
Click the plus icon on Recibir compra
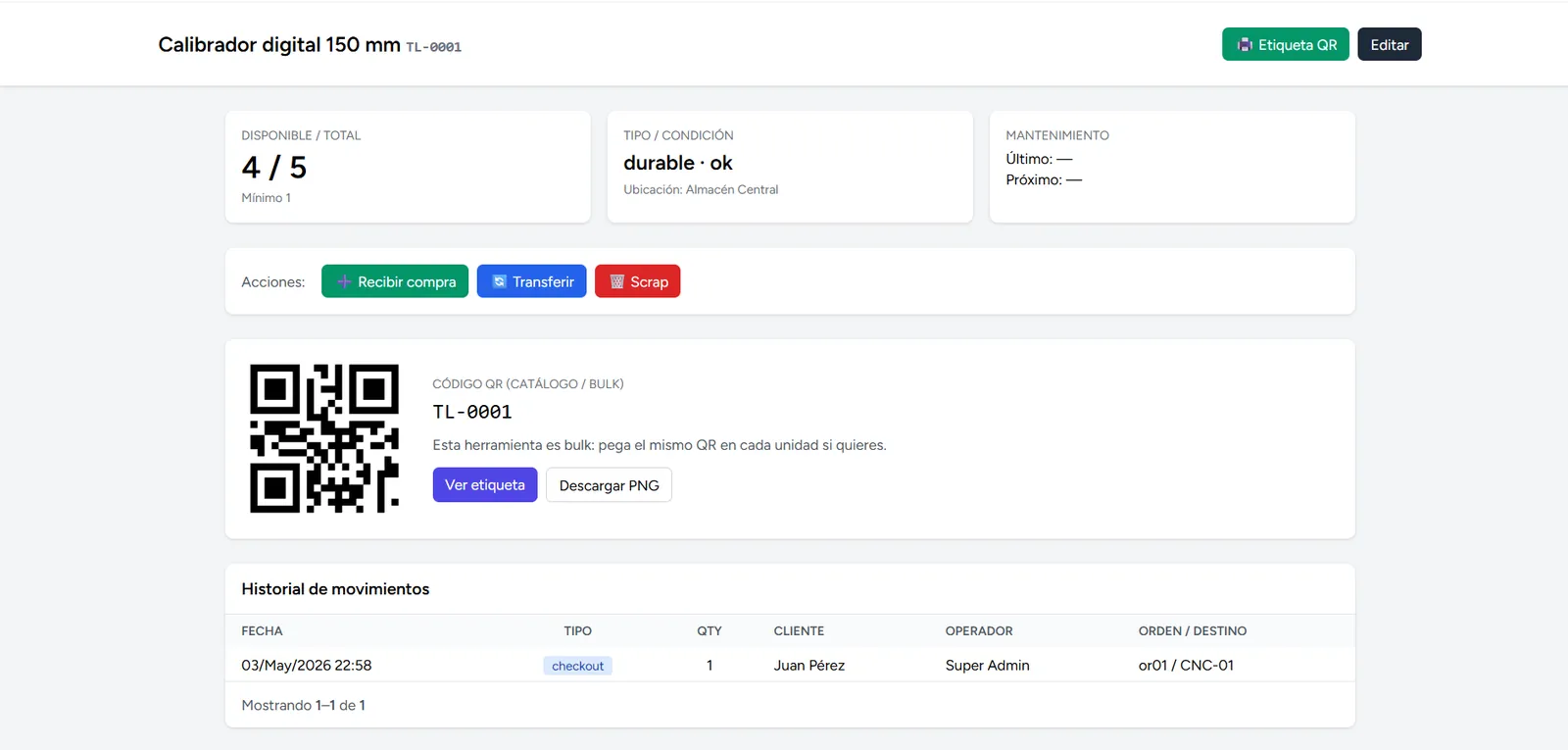pos(344,281)
